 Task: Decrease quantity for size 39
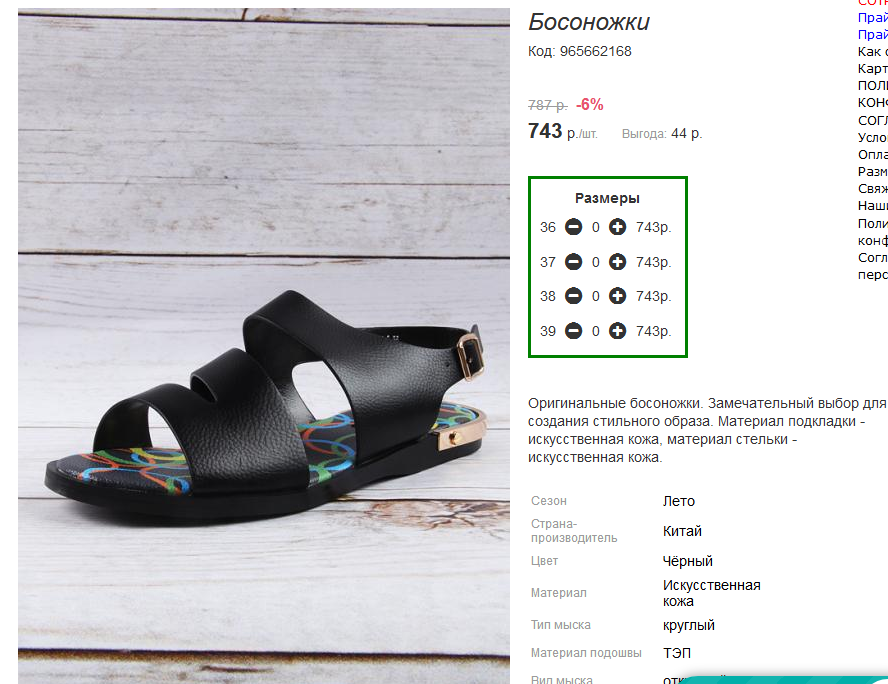pyautogui.click(x=574, y=331)
